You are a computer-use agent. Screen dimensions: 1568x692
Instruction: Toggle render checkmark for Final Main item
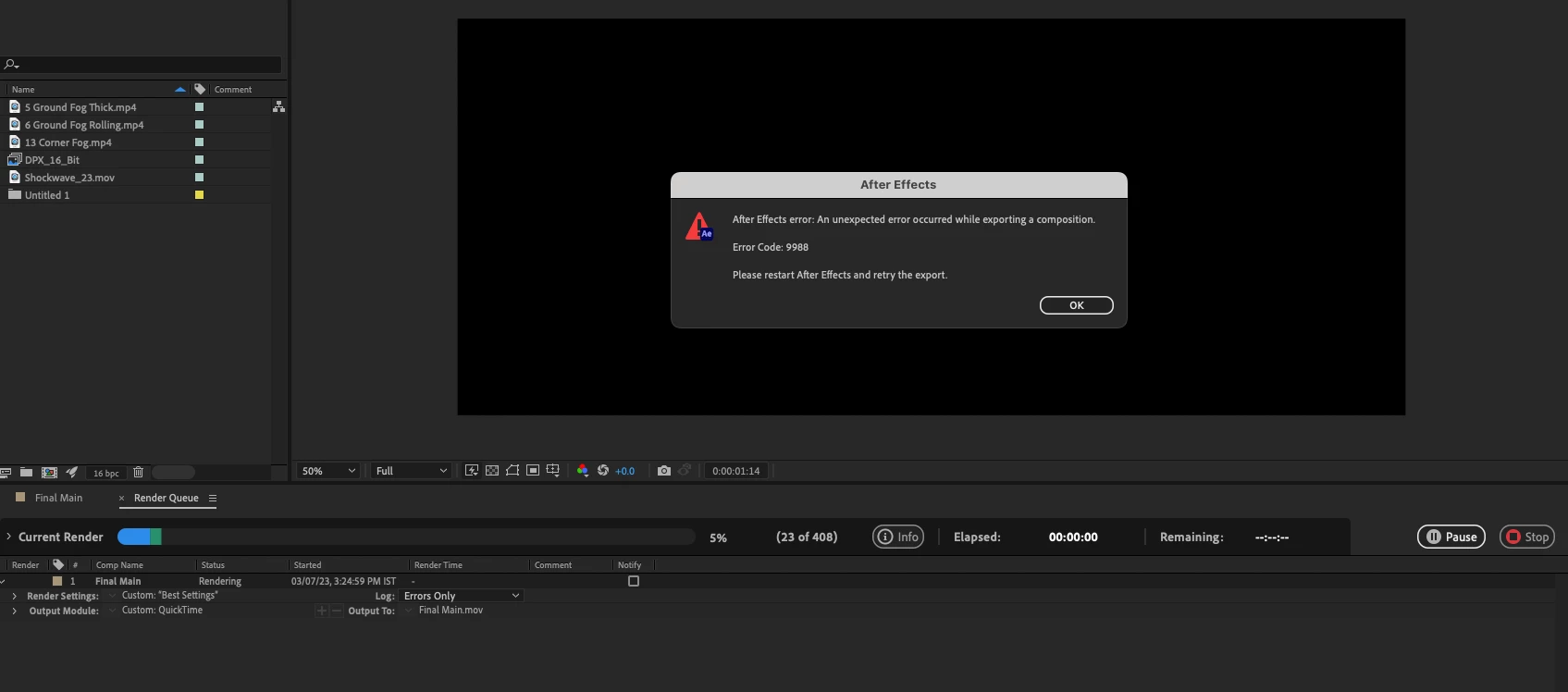4,581
